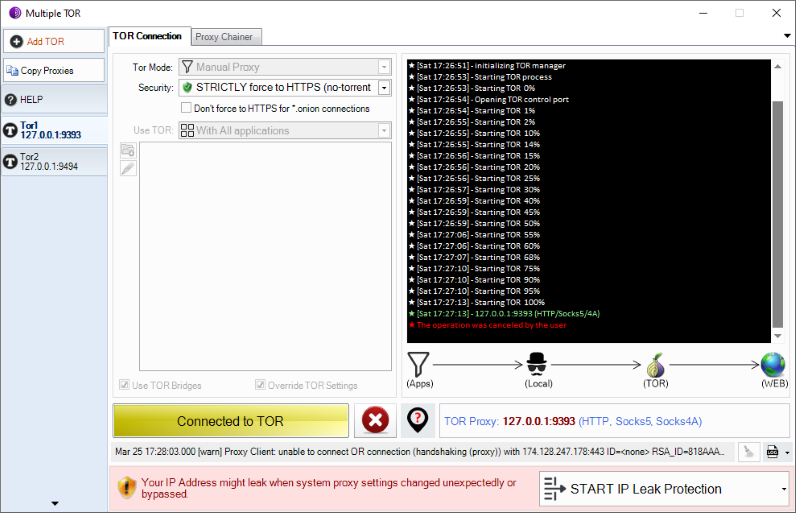This screenshot has height=513, width=796.
Task: Switch to Proxy Chainer tab
Action: [224, 37]
